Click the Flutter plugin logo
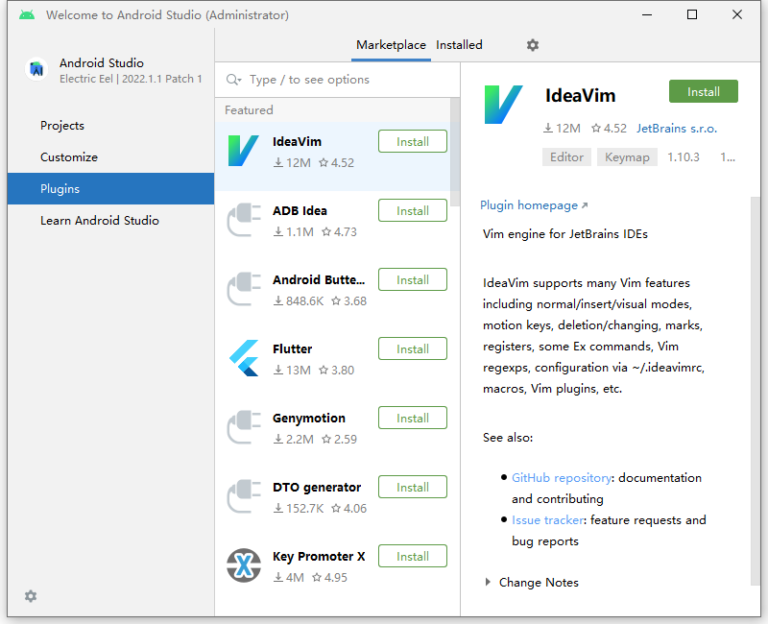 coord(243,358)
